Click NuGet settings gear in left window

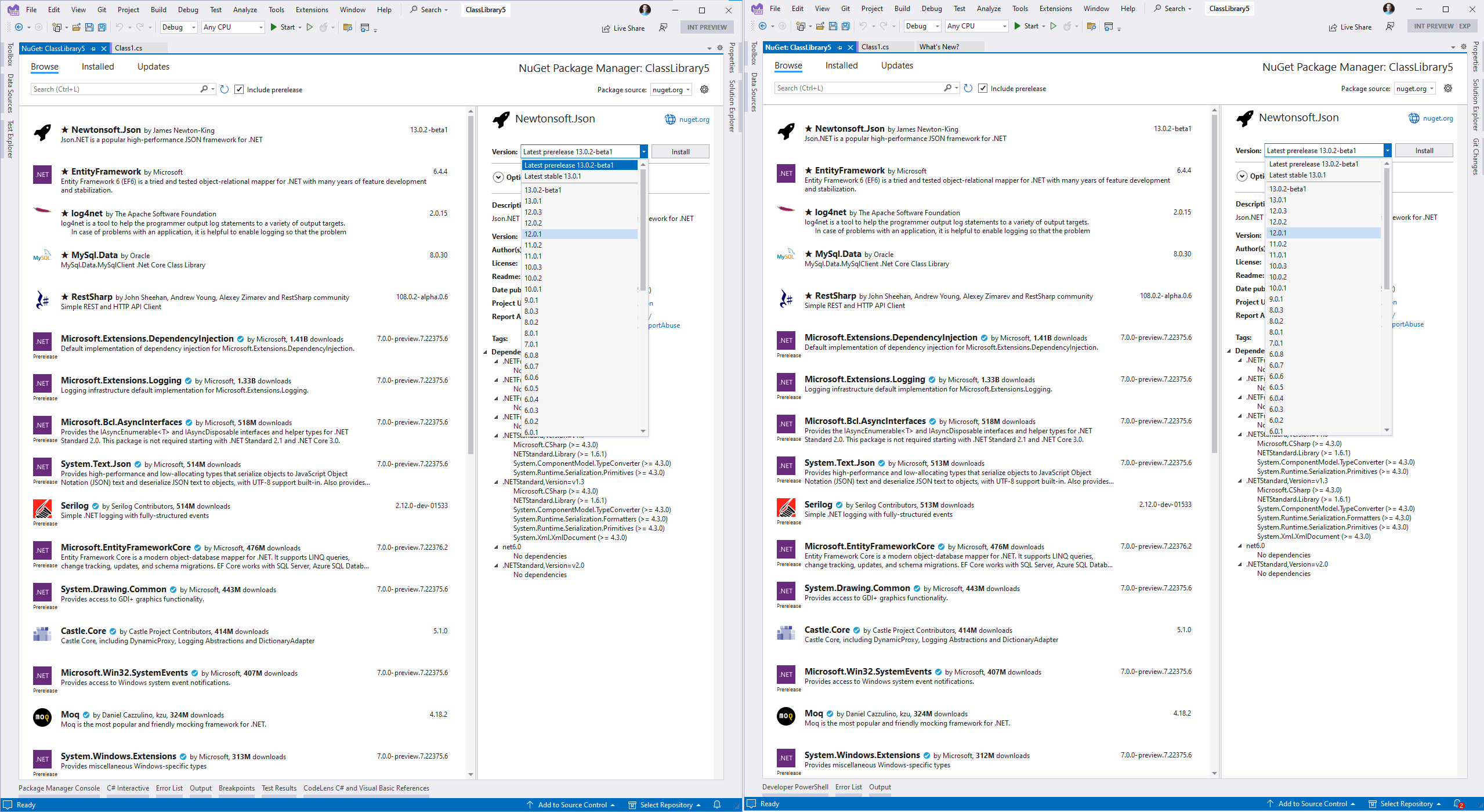click(x=704, y=89)
